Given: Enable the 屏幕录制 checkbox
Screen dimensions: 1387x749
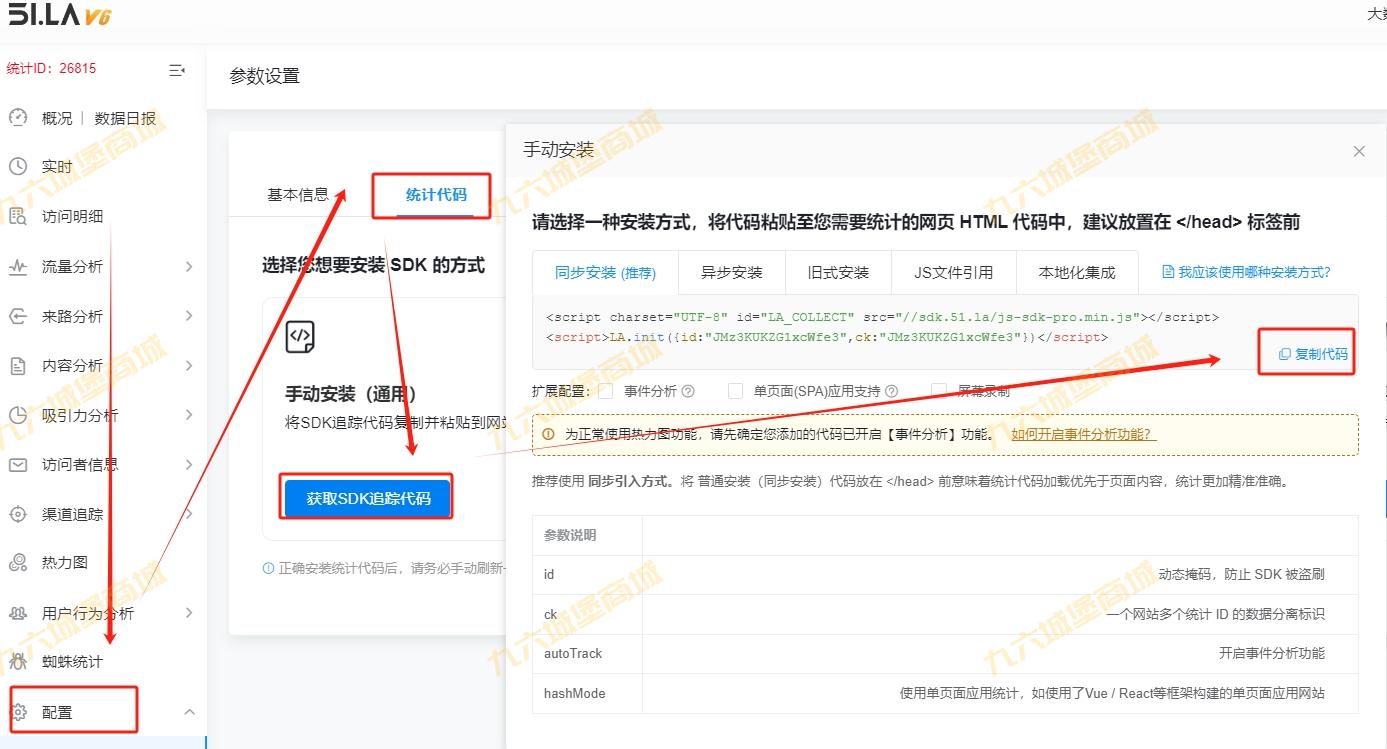Looking at the screenshot, I should 938,391.
